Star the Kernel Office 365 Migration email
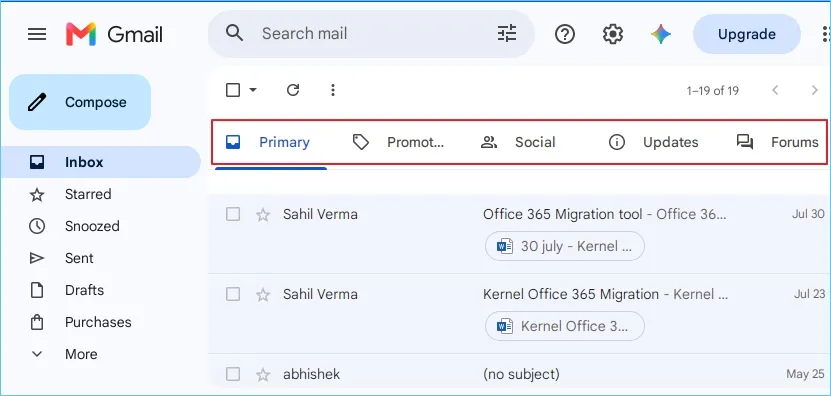The width and height of the screenshot is (831, 396). pos(263,295)
